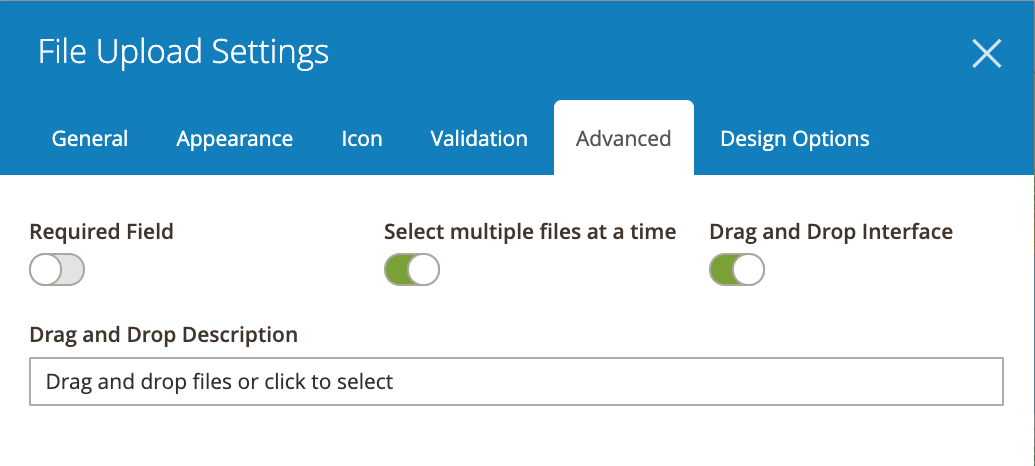
Task: Turn off Select multiple files at a time
Action: click(412, 270)
